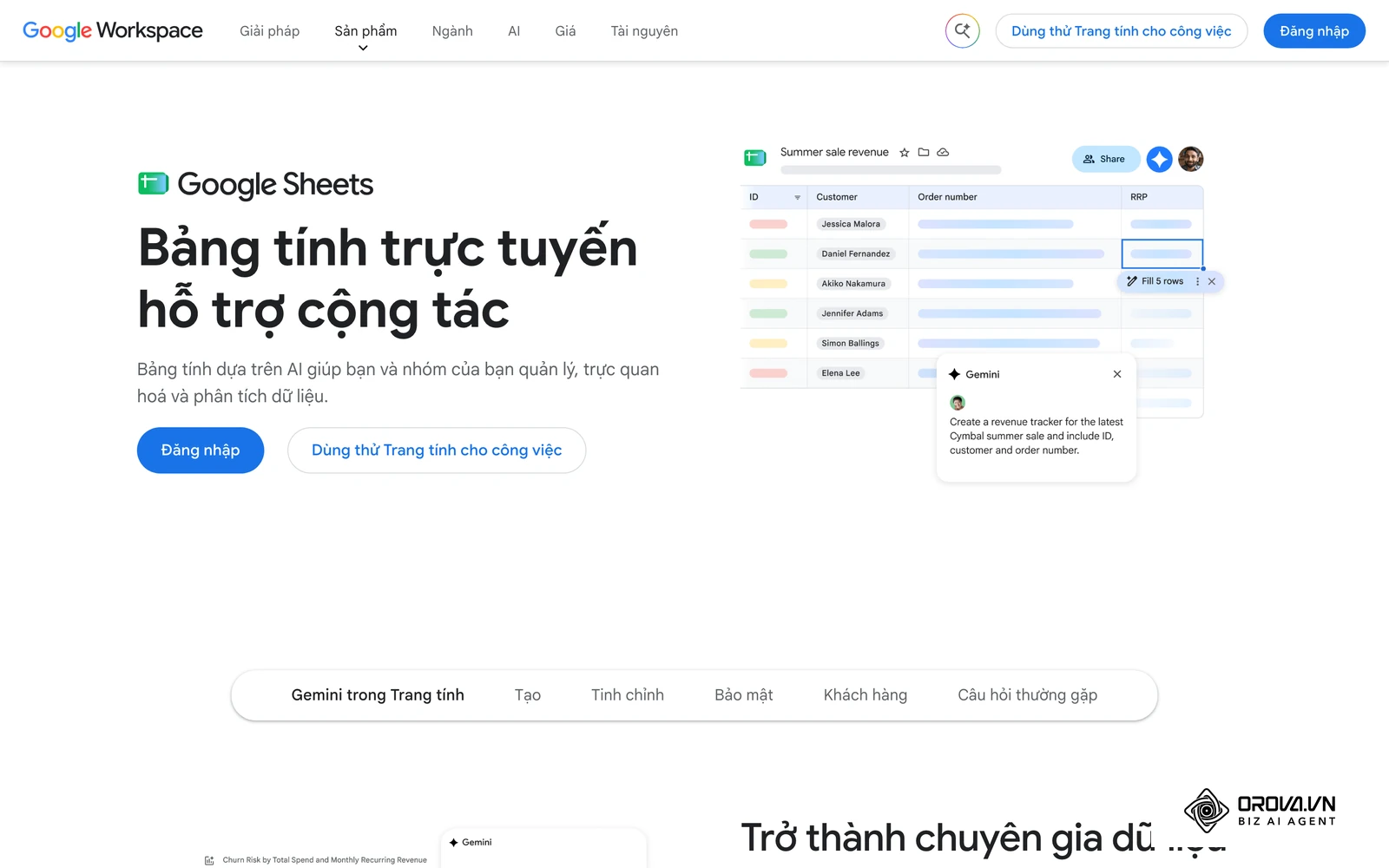1389x868 pixels.
Task: Open the Ngành menu
Action: [452, 31]
